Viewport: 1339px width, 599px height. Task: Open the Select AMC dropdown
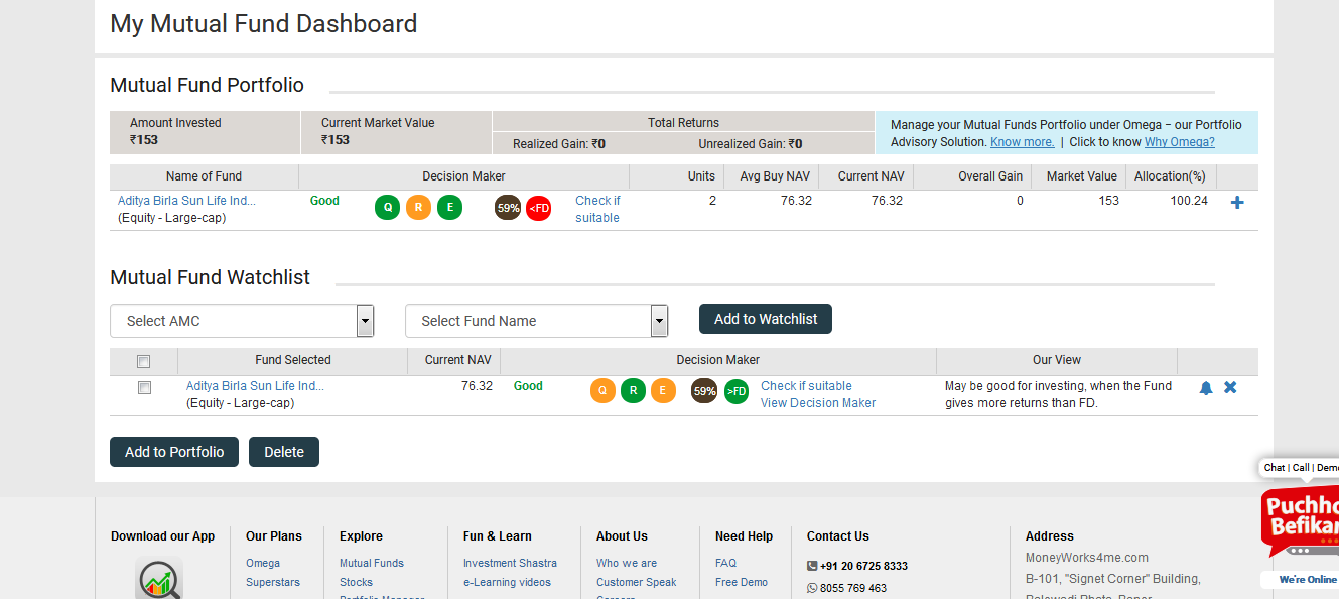tap(242, 321)
